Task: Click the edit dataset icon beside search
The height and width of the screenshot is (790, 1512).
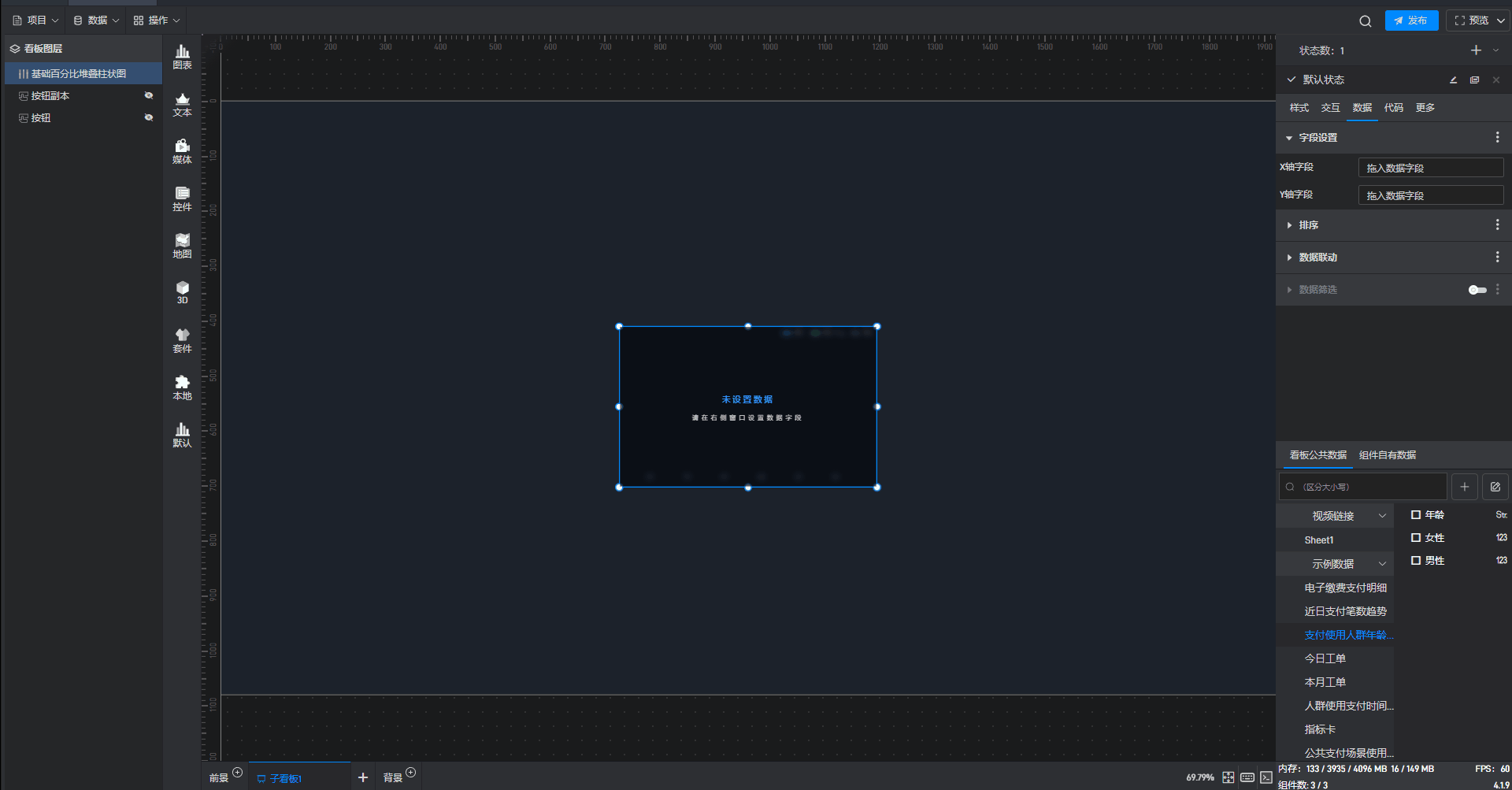Action: (1495, 487)
